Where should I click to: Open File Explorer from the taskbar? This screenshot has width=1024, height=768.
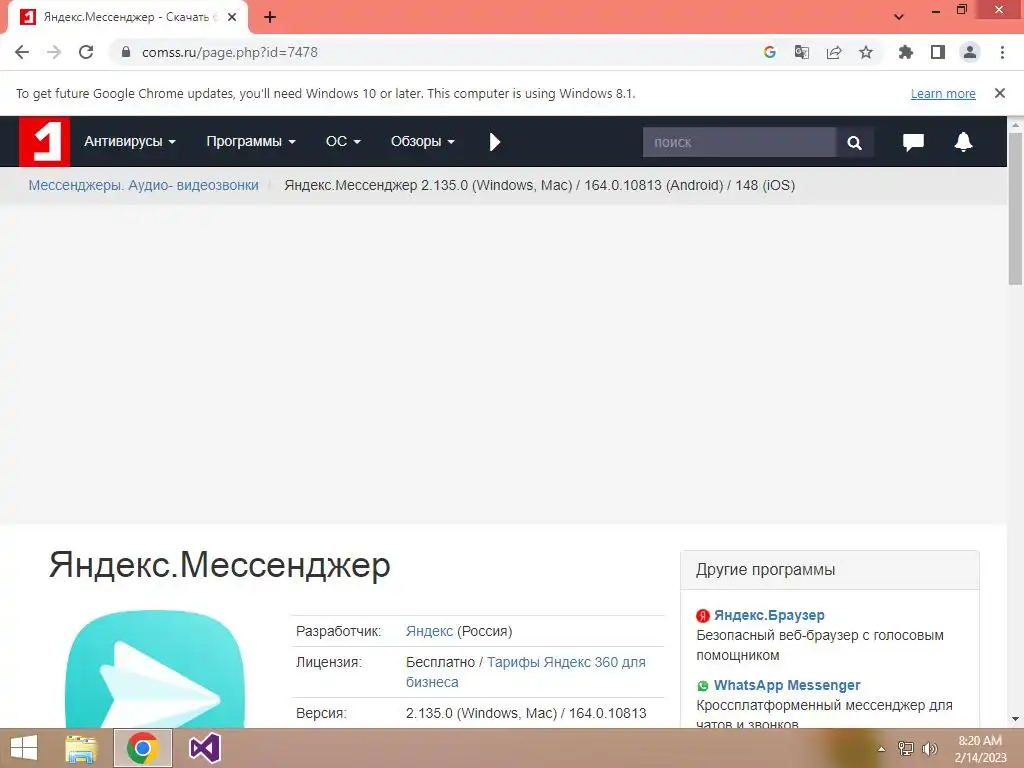81,748
